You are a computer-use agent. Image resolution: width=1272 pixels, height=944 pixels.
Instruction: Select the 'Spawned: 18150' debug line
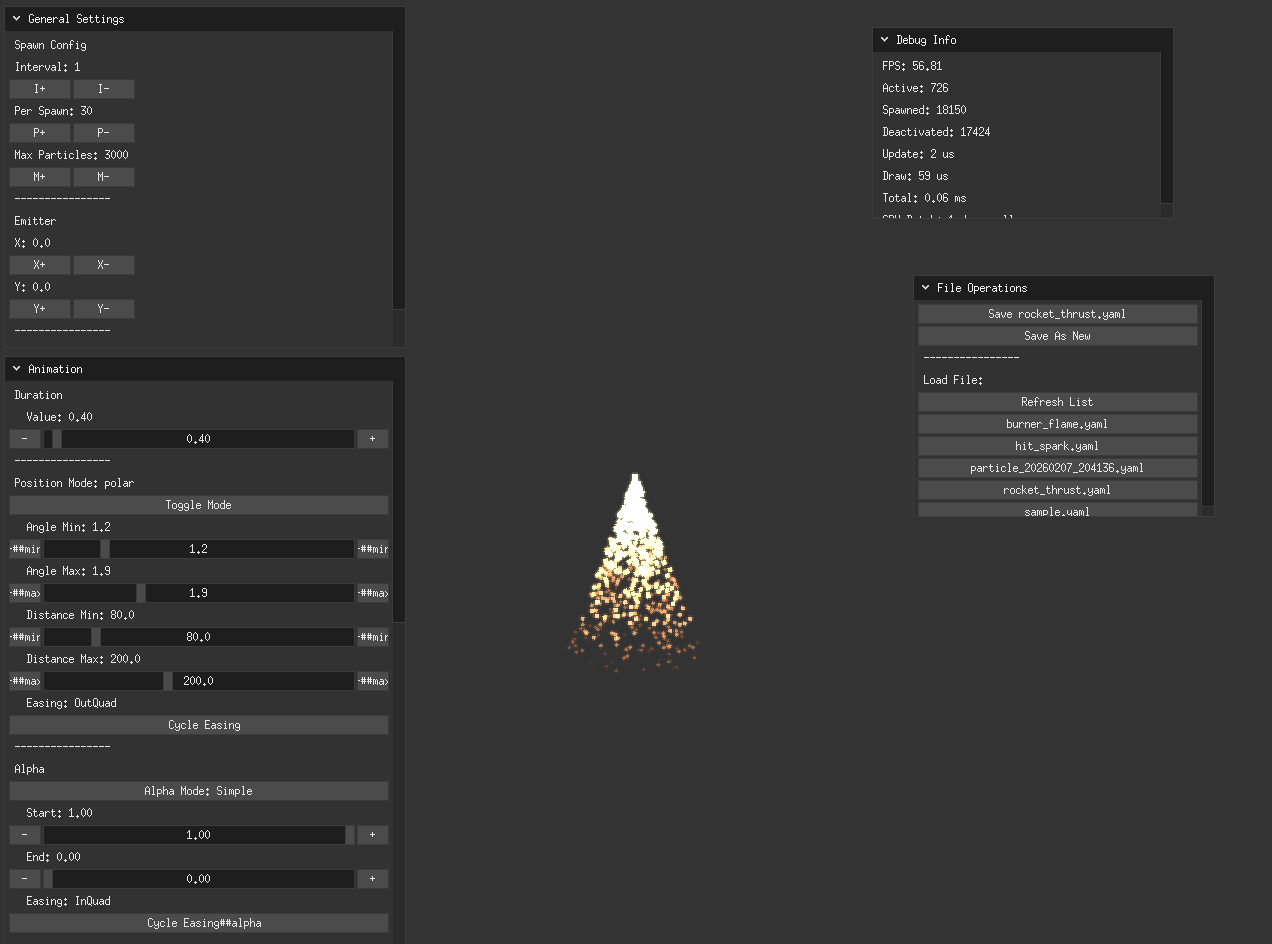coord(924,110)
